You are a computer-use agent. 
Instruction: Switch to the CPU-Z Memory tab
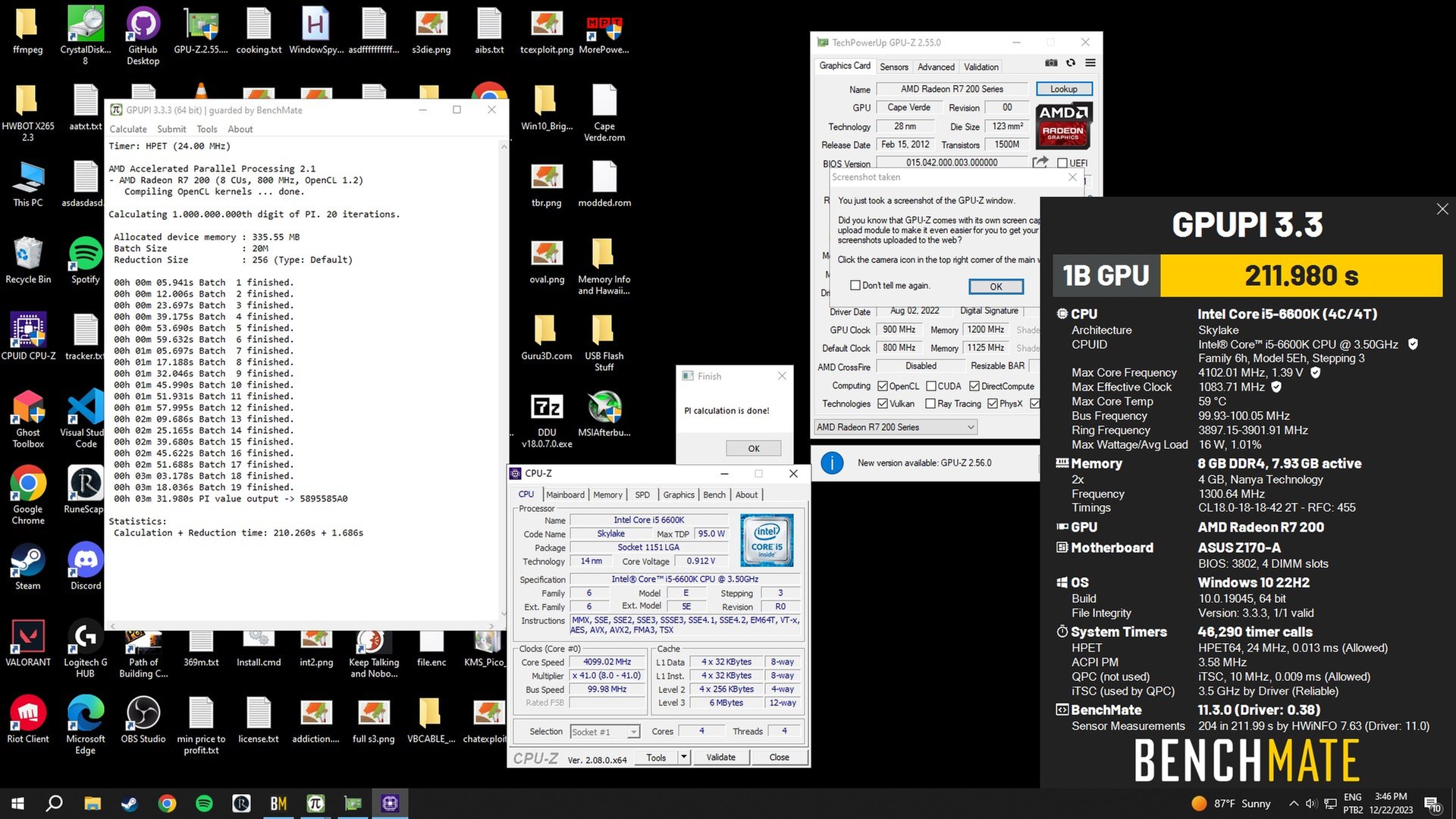click(x=607, y=494)
